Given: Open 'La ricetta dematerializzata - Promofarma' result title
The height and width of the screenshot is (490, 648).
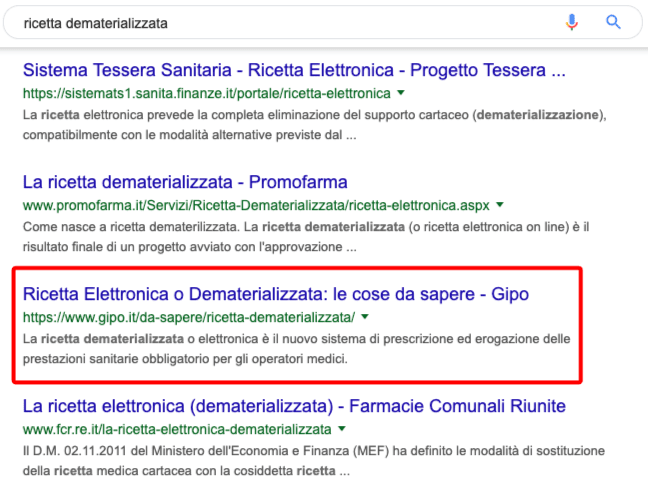Looking at the screenshot, I should [x=185, y=183].
